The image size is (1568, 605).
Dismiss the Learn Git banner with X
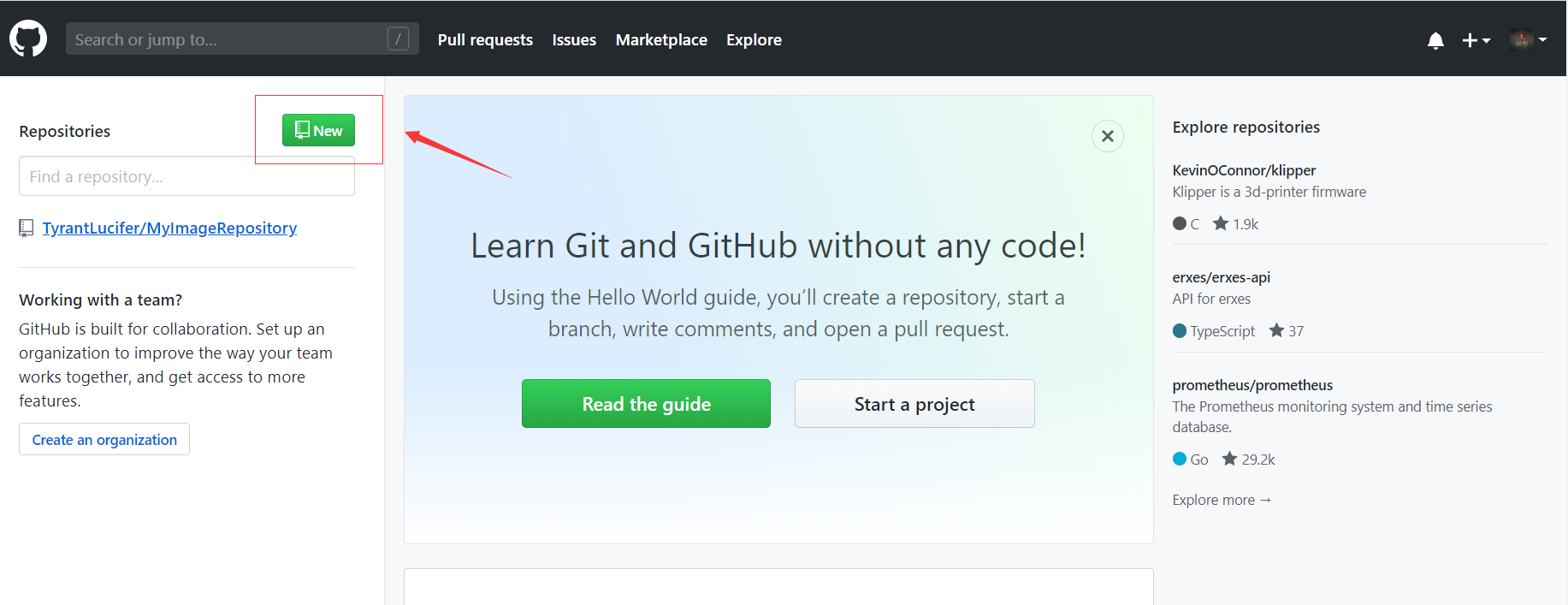(x=1107, y=136)
